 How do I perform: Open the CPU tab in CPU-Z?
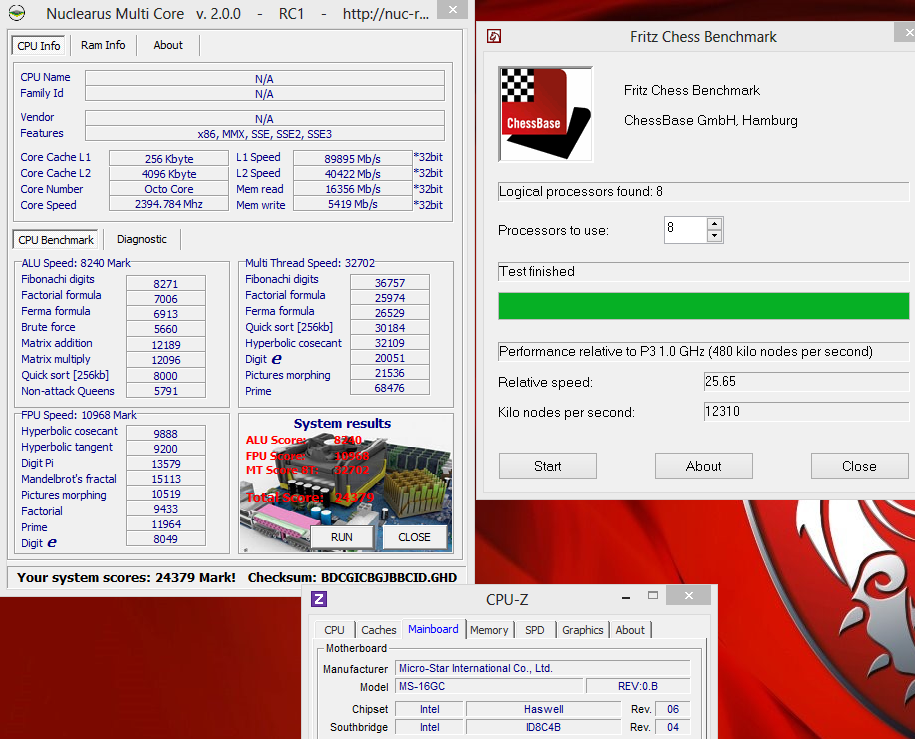(x=334, y=630)
